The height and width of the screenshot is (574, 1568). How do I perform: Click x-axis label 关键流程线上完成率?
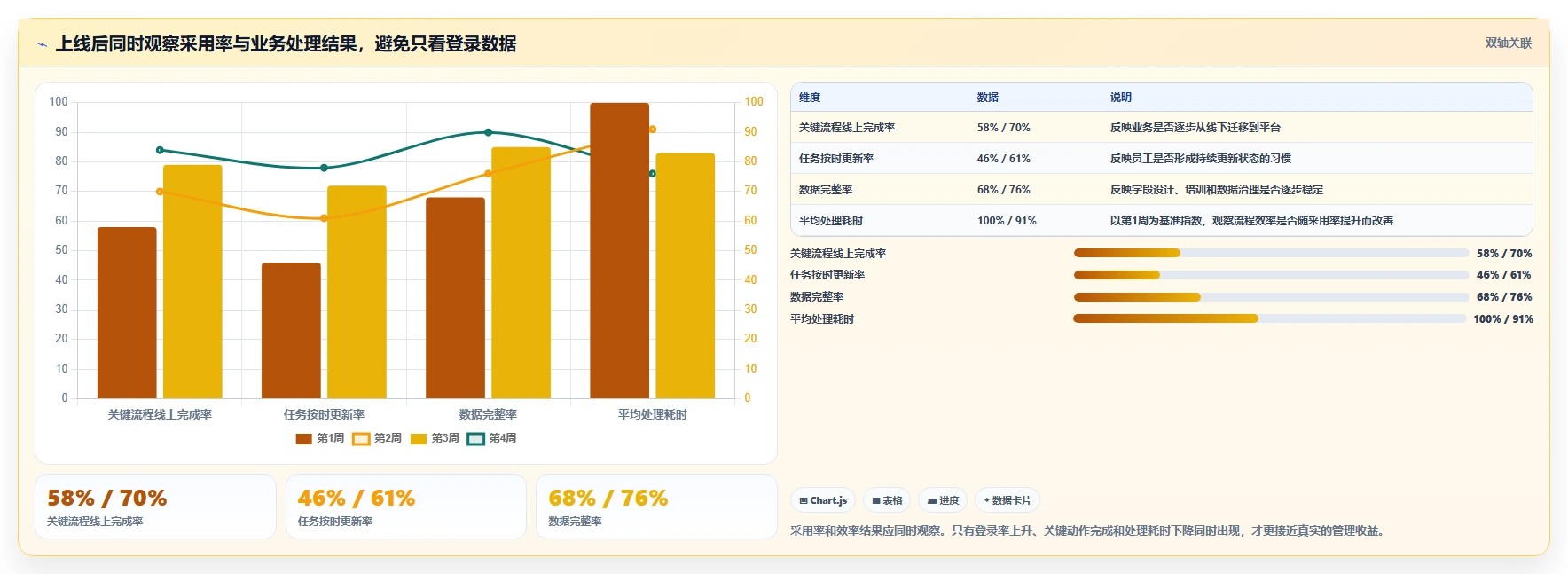[160, 414]
